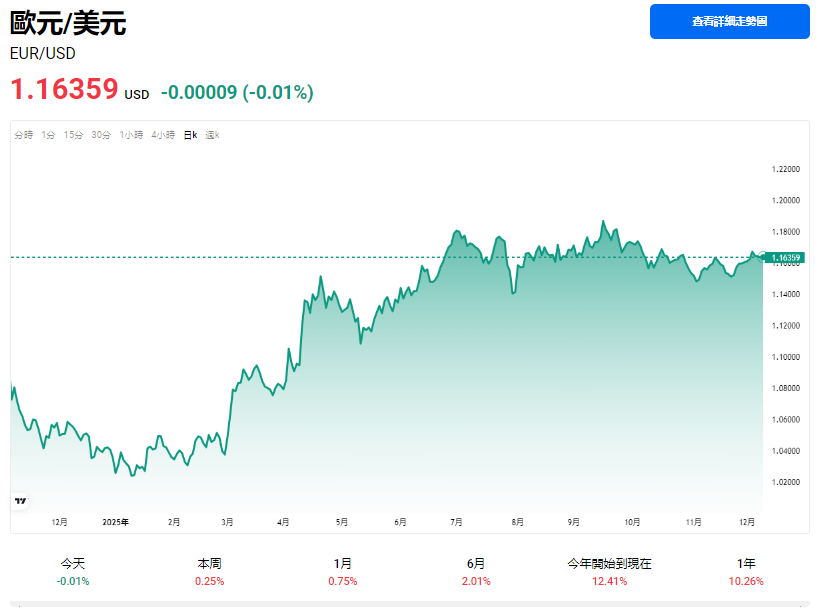Select the 1分 chart interval
The height and width of the screenshot is (613, 824).
click(48, 135)
